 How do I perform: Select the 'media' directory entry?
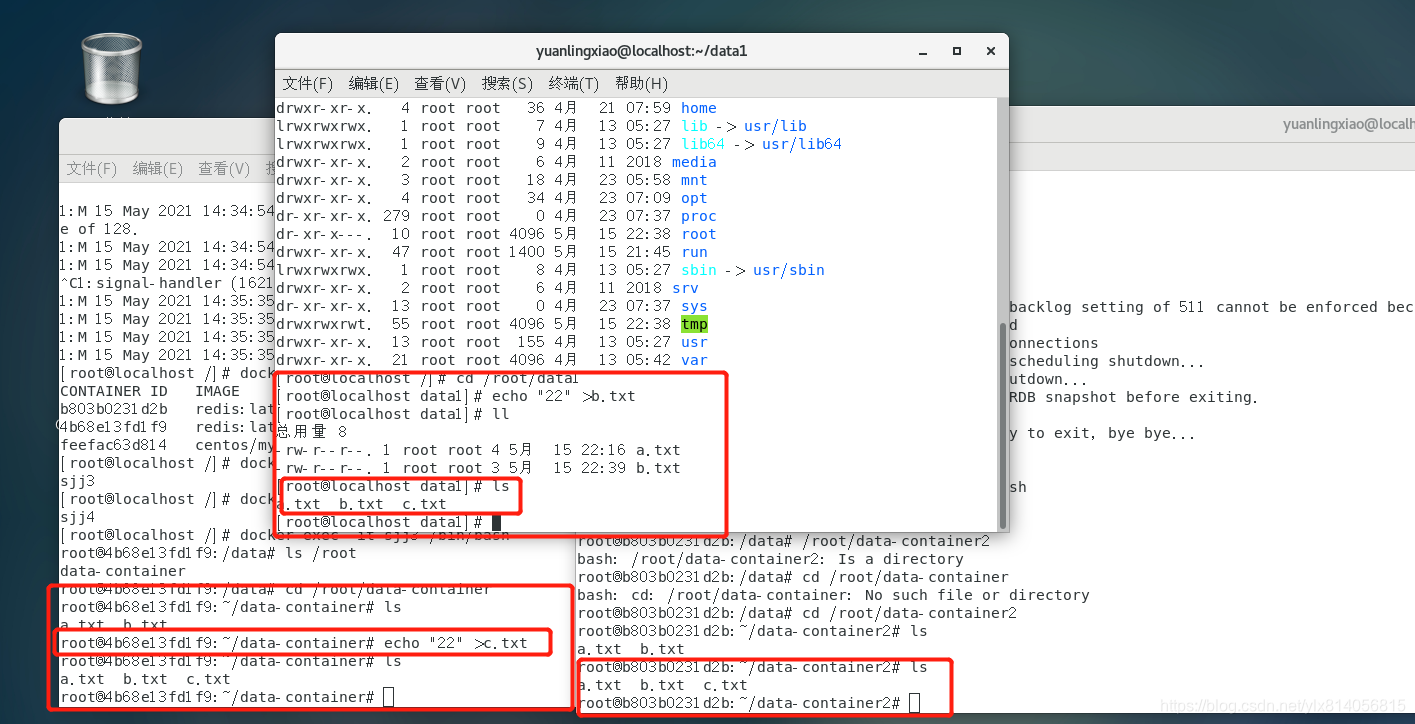(694, 162)
